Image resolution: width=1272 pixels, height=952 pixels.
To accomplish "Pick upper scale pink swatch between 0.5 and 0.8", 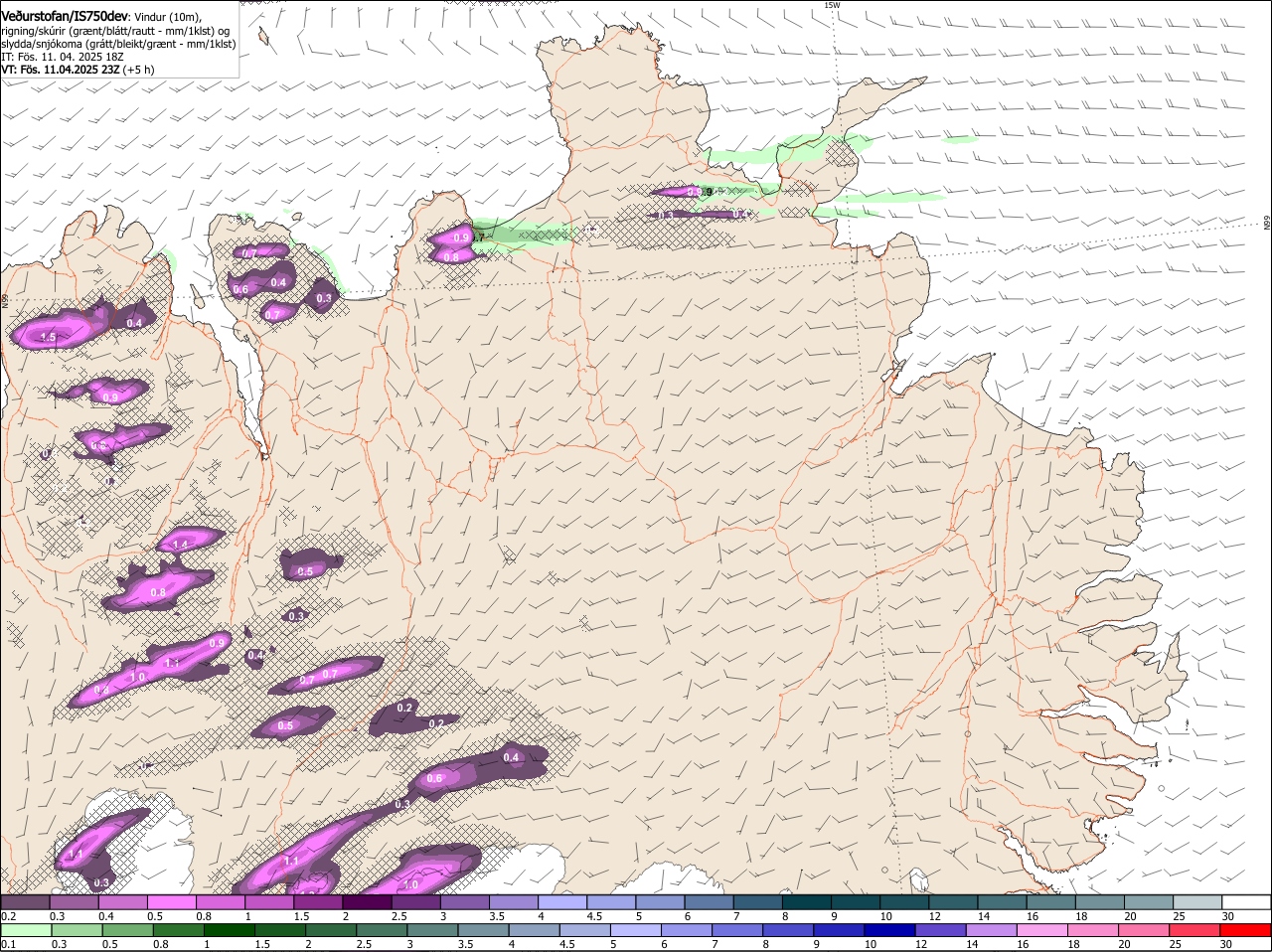I will [x=172, y=902].
